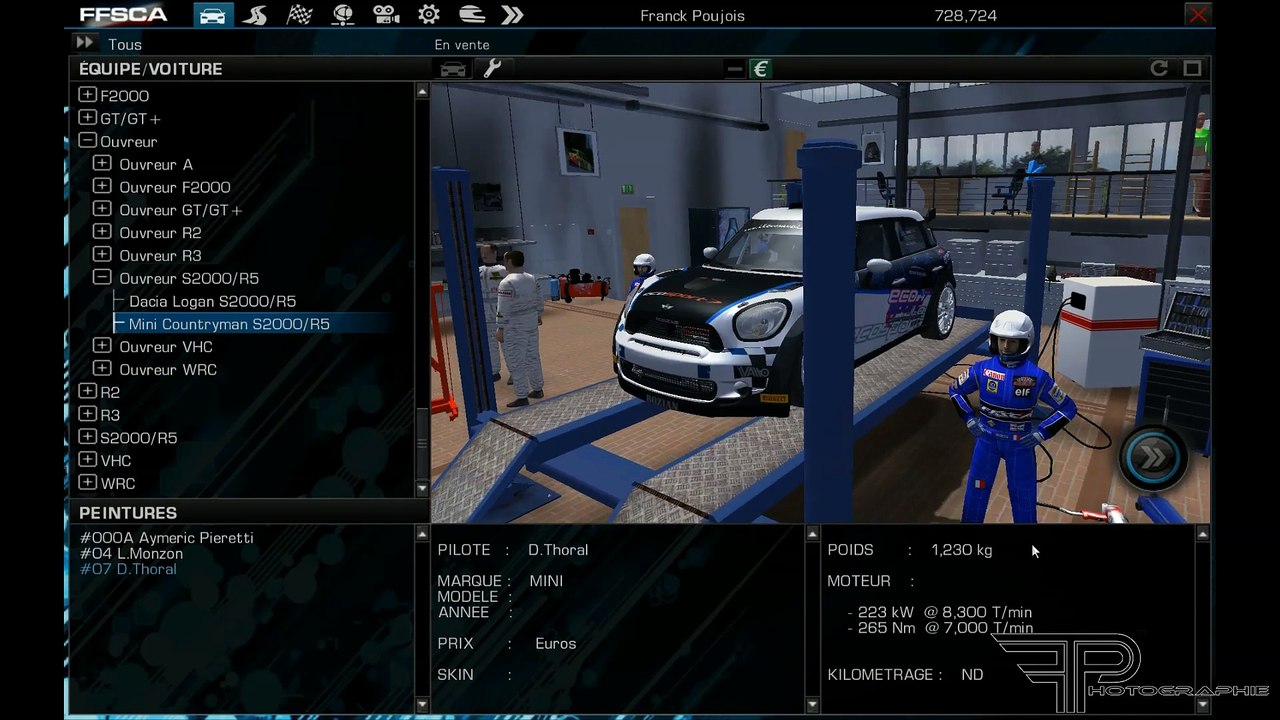Click the pilot name D.Thoral in details

pyautogui.click(x=558, y=550)
